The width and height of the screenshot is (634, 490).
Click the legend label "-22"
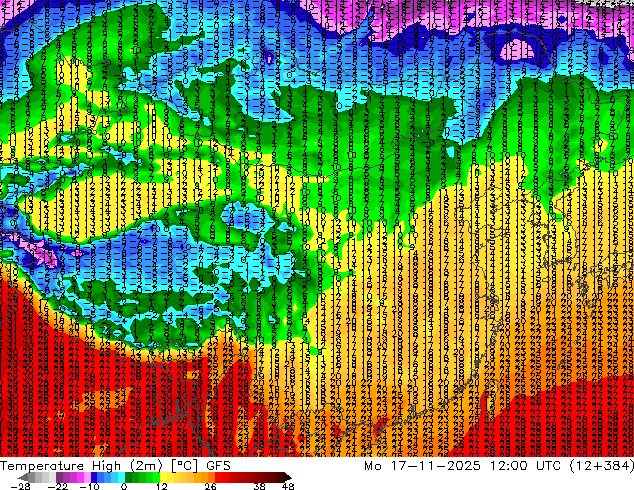(57, 486)
